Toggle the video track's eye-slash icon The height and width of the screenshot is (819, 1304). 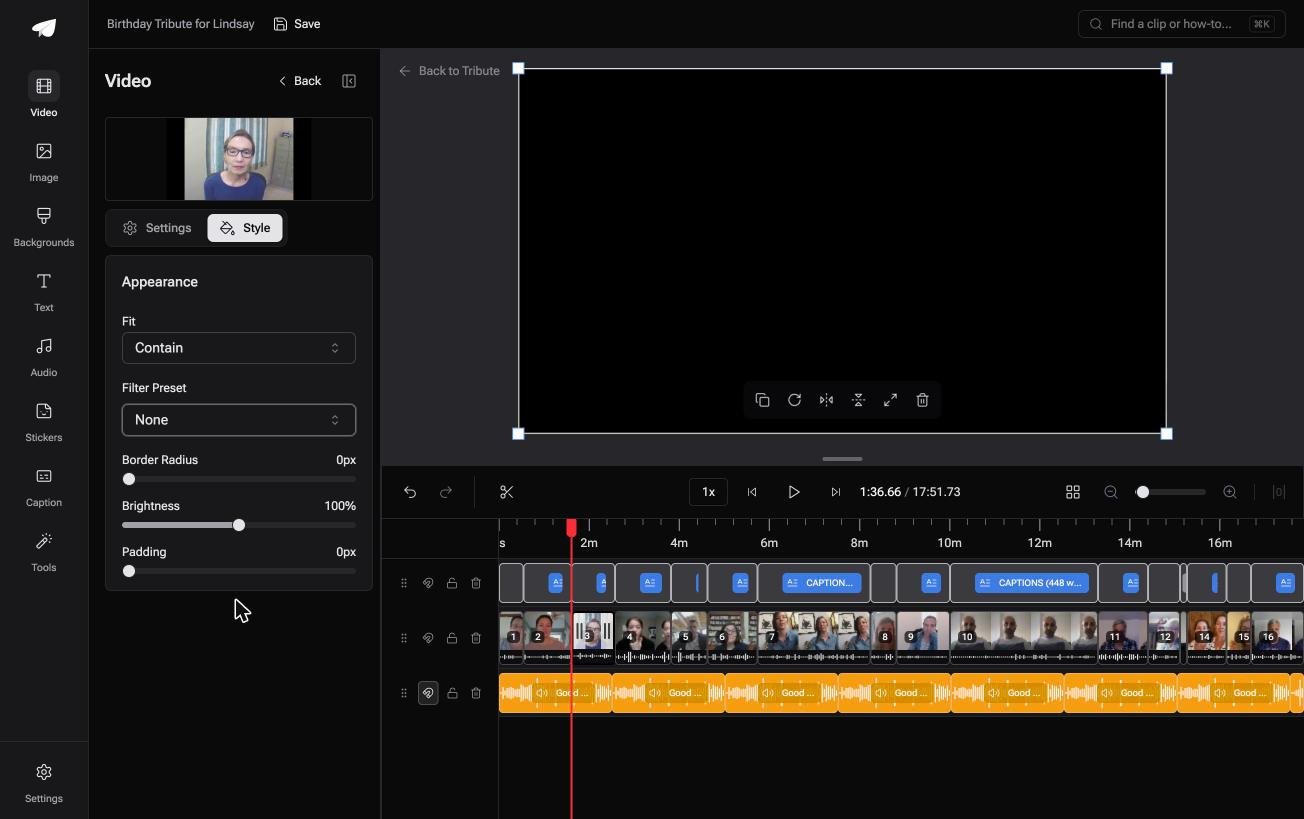click(x=428, y=638)
